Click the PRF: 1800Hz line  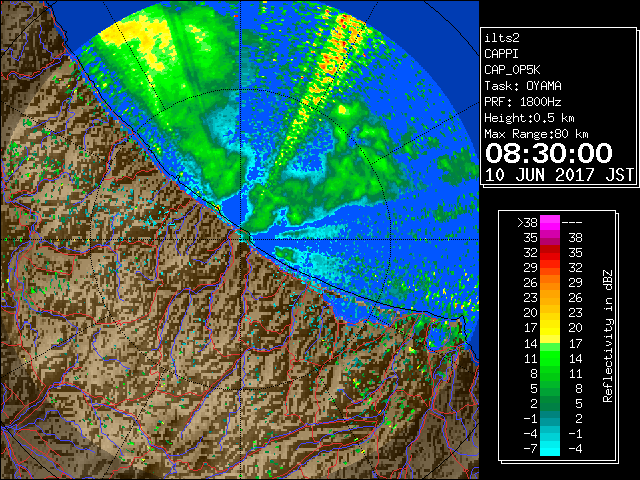coord(523,102)
